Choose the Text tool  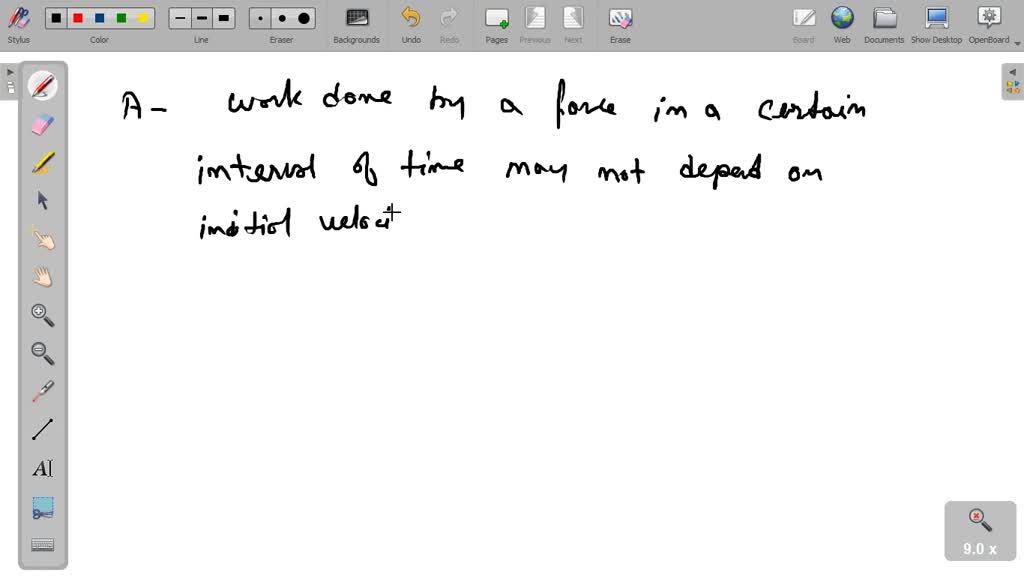pos(42,468)
